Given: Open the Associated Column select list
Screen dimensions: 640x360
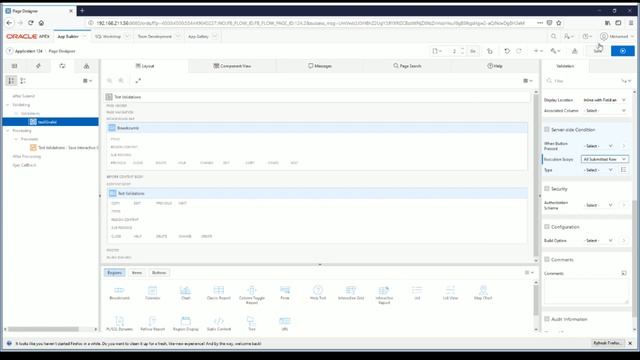Looking at the screenshot, I should point(604,111).
